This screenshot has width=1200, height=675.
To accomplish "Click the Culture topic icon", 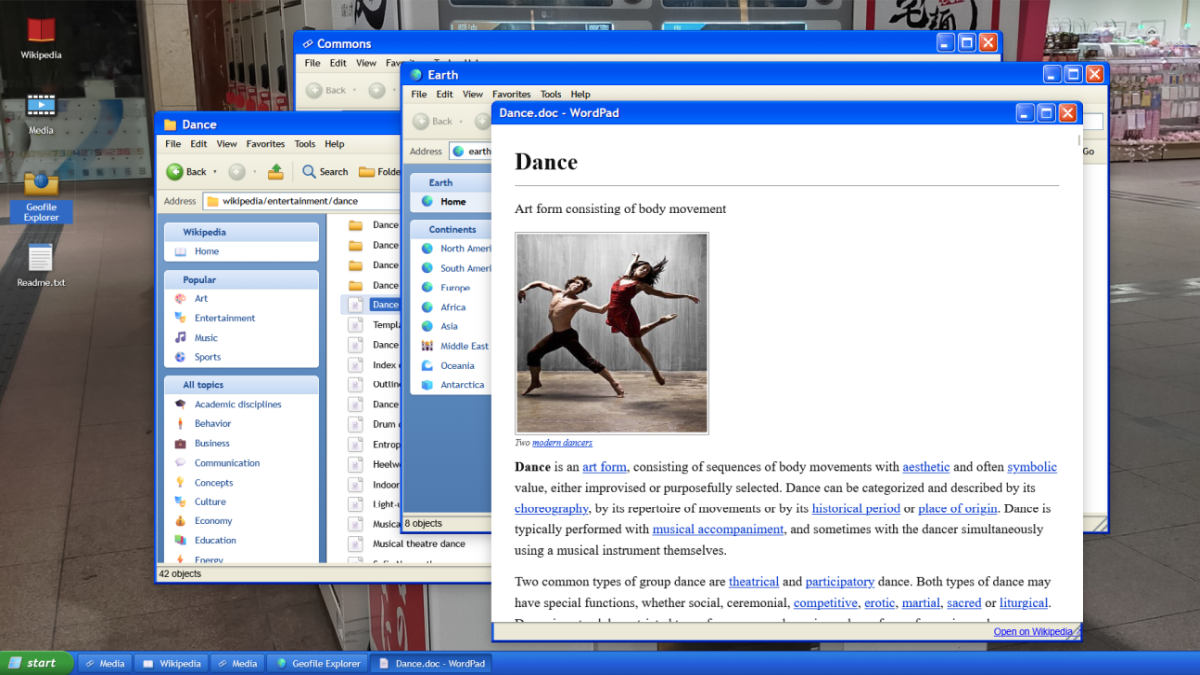I will point(180,502).
